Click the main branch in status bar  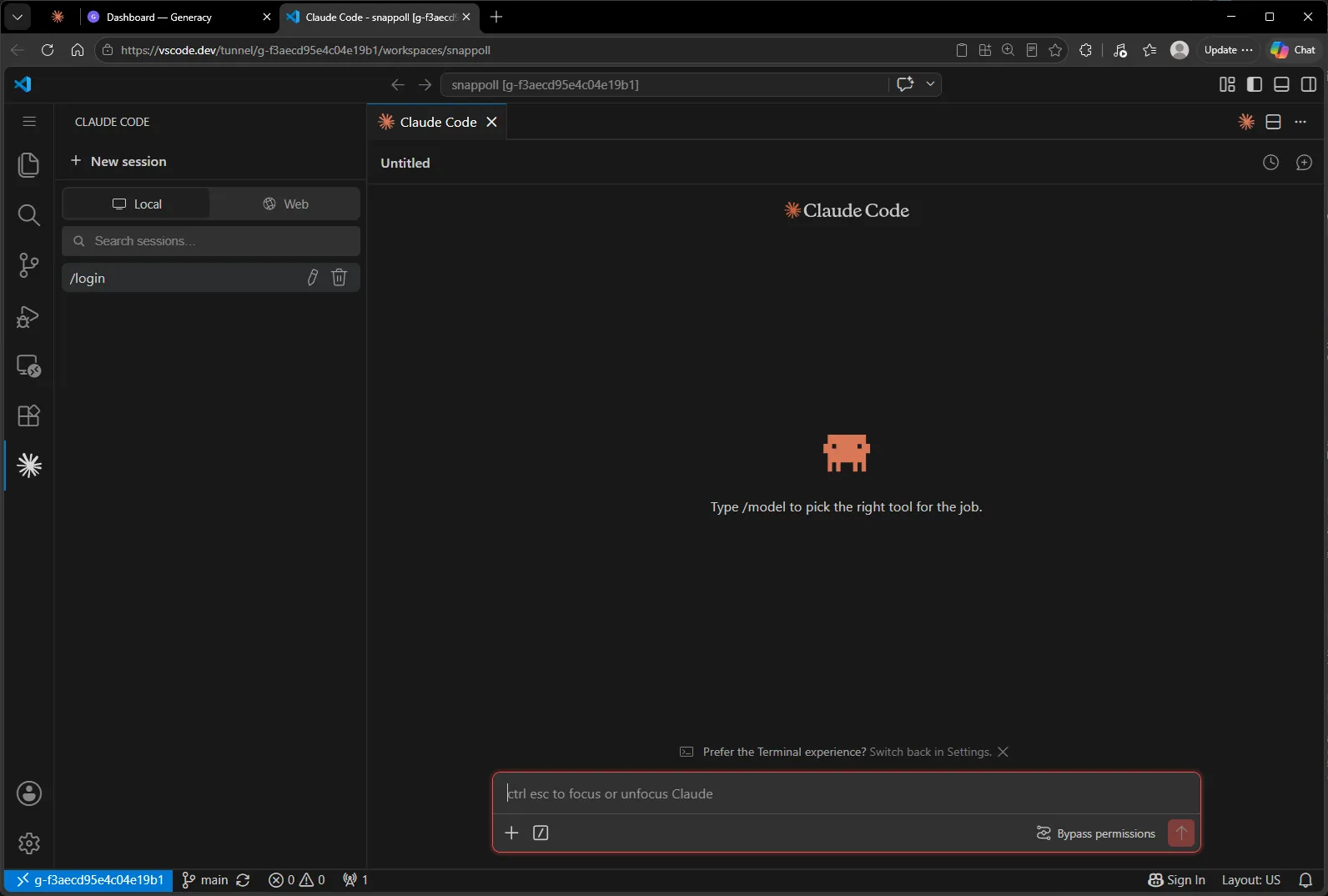point(205,880)
